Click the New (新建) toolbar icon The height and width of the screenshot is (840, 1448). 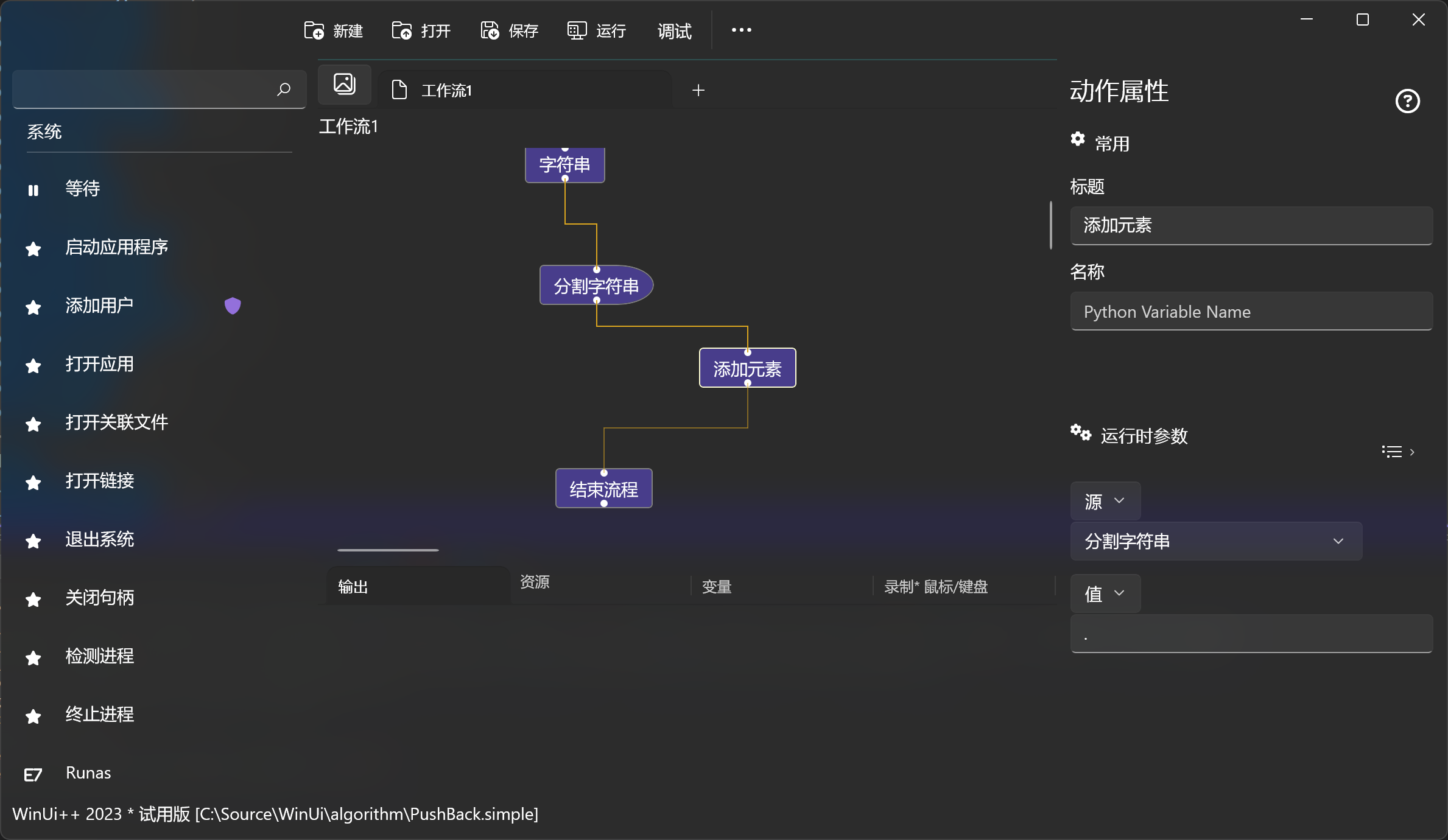pyautogui.click(x=314, y=30)
